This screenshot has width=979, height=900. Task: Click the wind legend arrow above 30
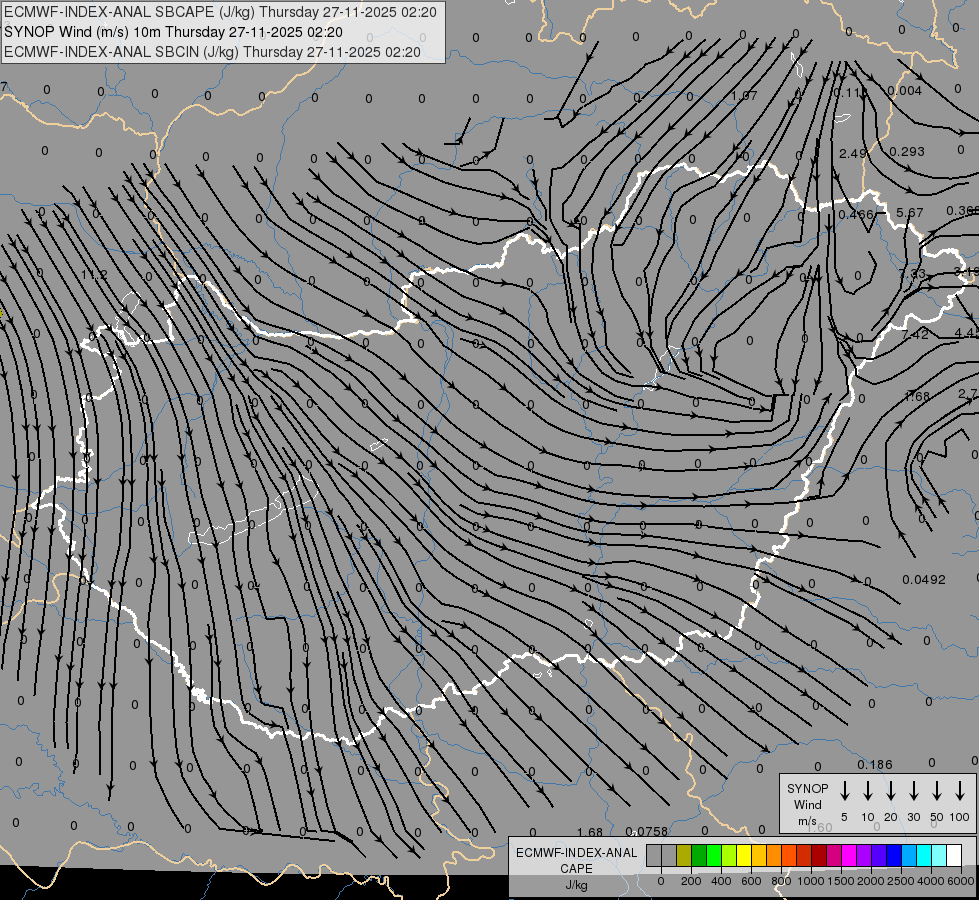click(x=913, y=791)
